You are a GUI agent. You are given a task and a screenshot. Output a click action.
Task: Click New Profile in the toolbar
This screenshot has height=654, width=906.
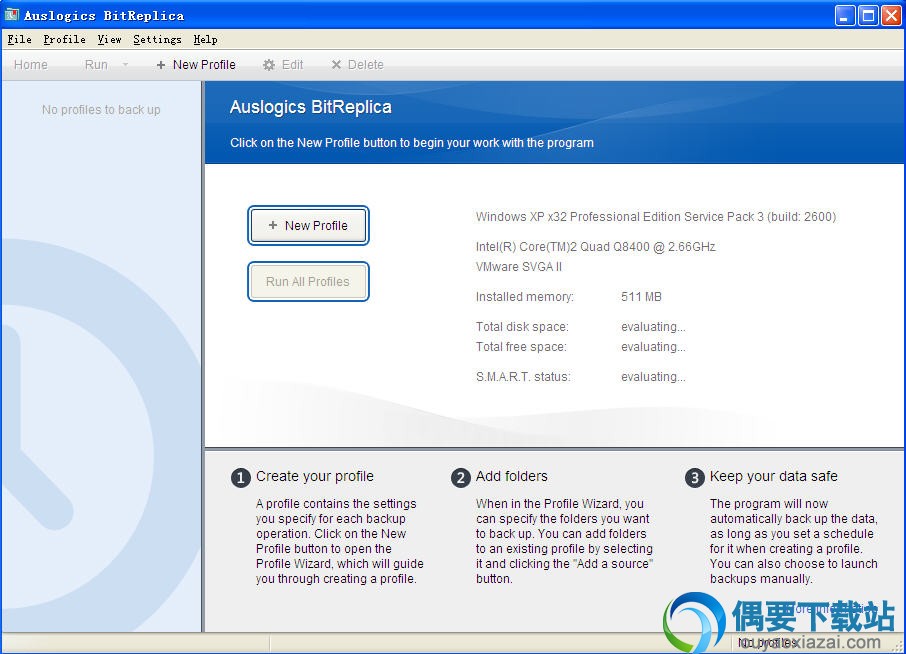click(x=196, y=65)
